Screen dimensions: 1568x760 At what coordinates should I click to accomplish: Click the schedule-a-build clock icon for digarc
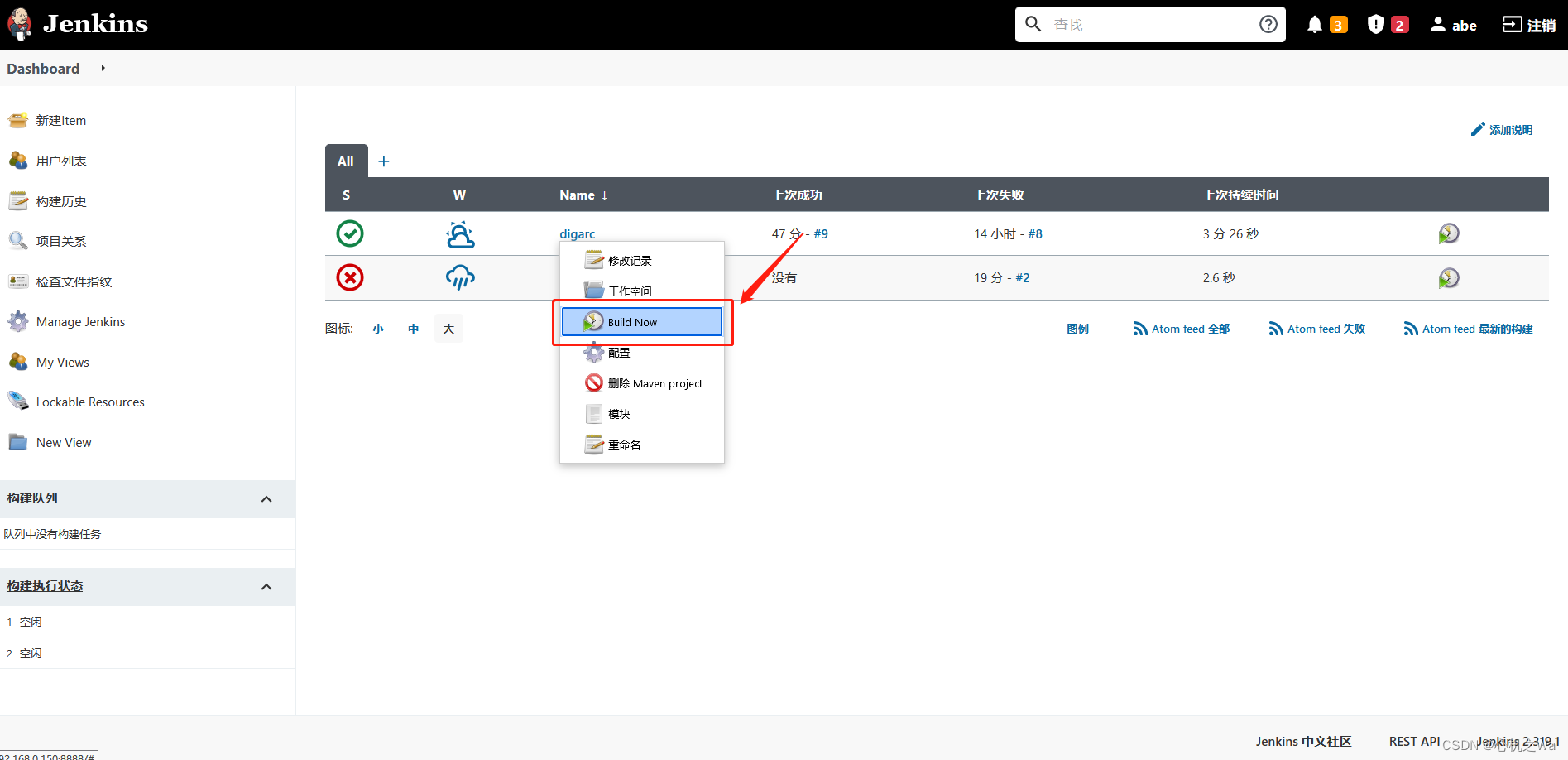coord(1448,233)
